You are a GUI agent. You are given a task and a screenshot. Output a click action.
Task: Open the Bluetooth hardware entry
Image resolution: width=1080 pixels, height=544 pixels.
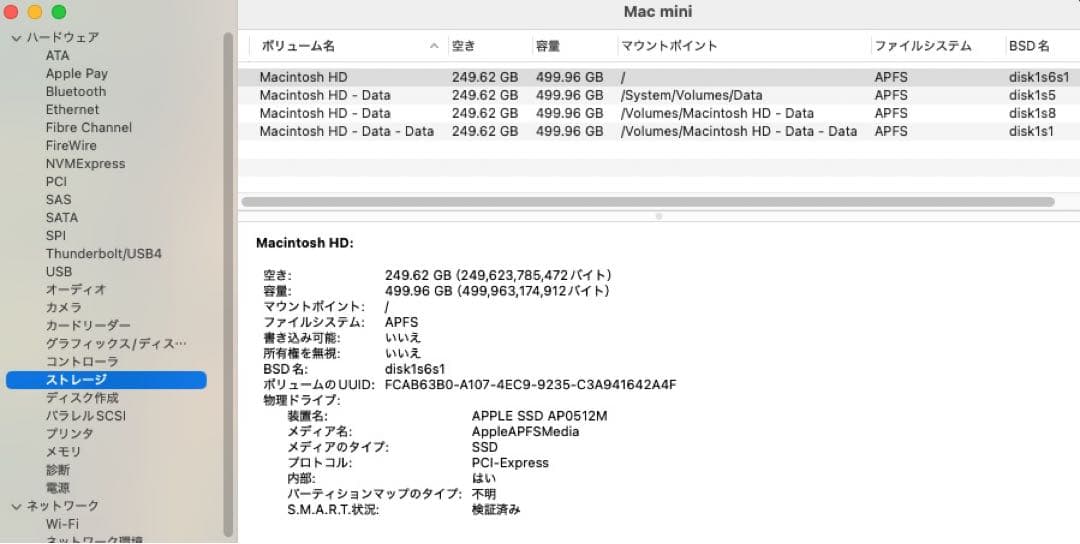click(x=76, y=92)
